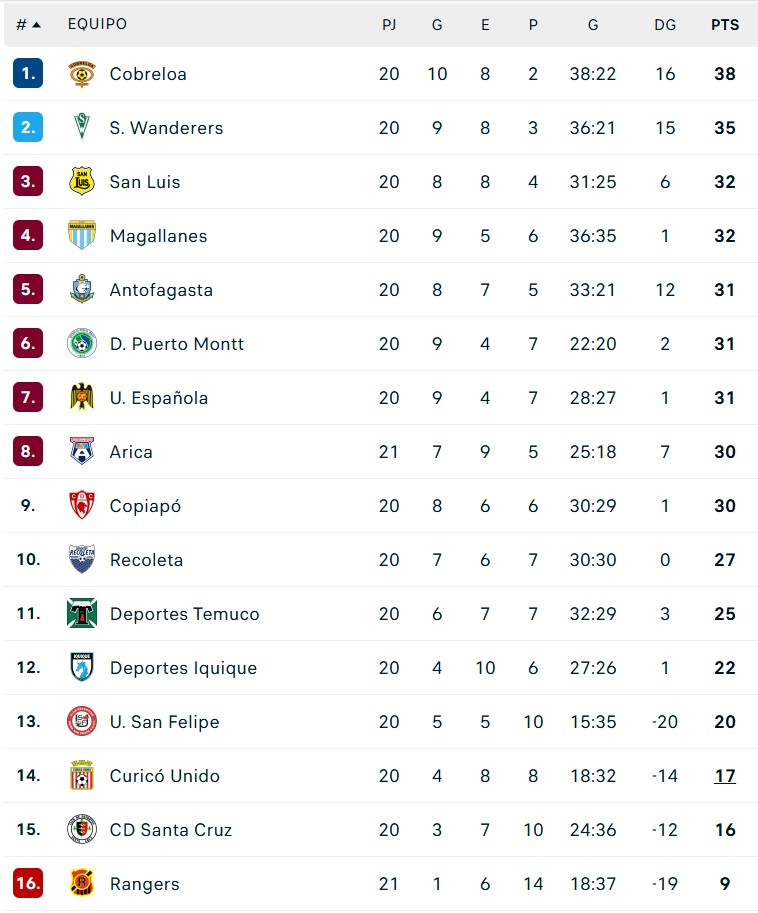Select the EQUIPO column header

tap(97, 24)
